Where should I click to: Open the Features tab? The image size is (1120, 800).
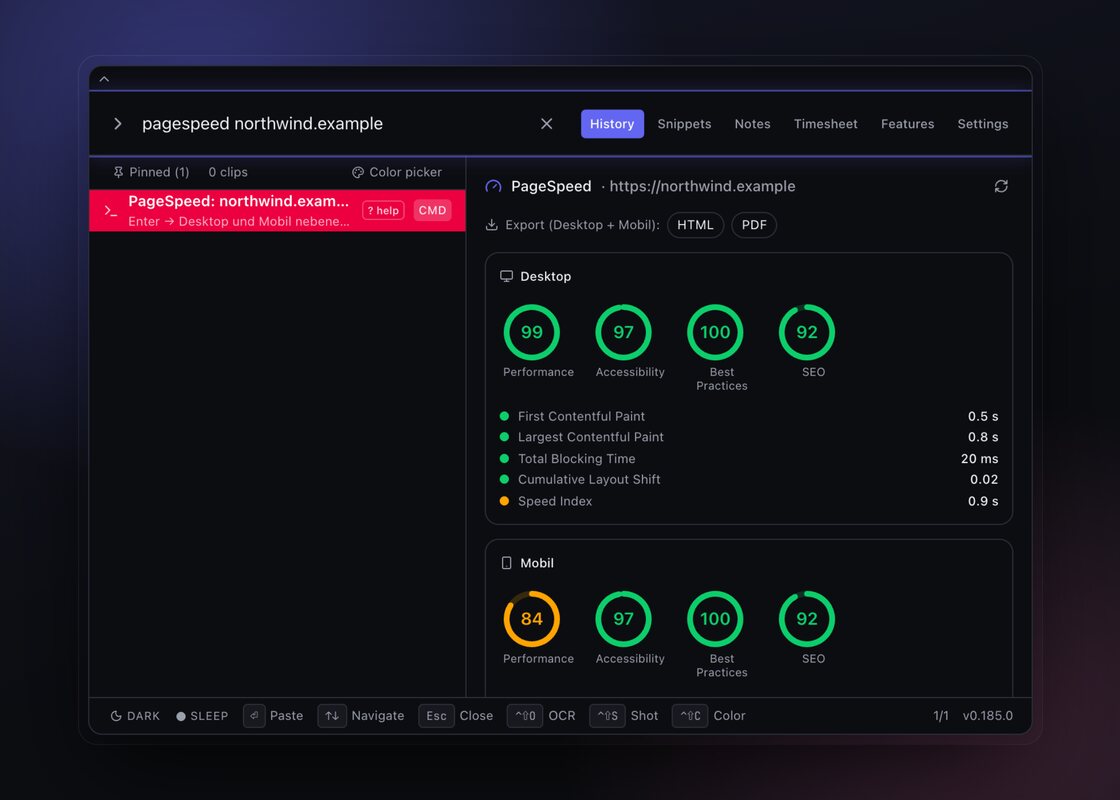click(907, 124)
